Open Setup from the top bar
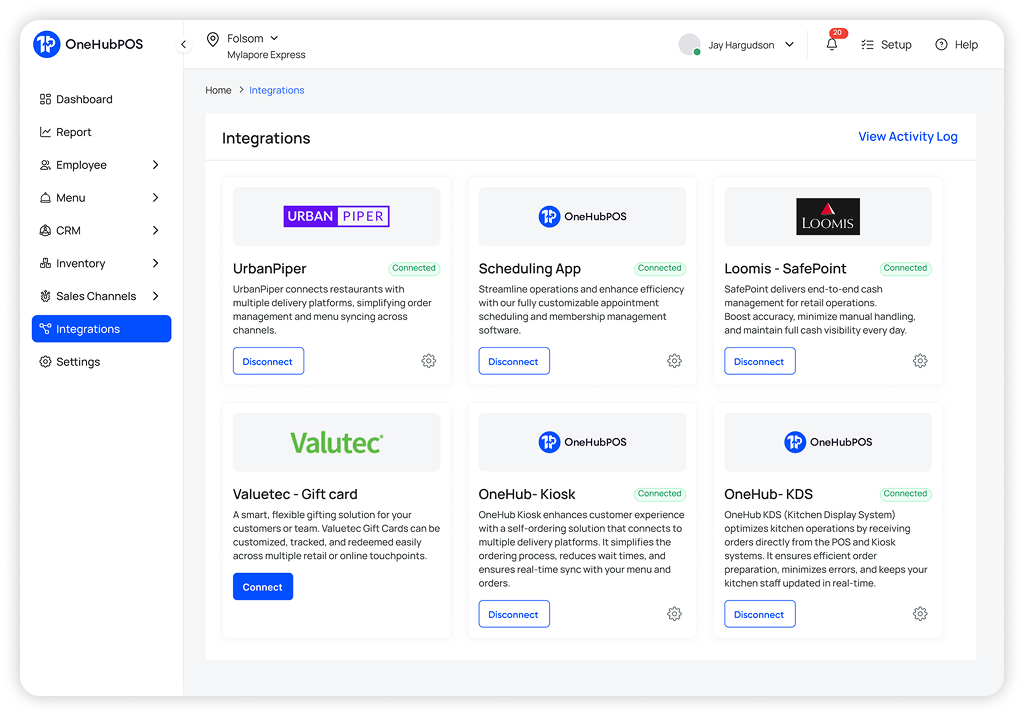Image resolution: width=1024 pixels, height=716 pixels. click(886, 44)
